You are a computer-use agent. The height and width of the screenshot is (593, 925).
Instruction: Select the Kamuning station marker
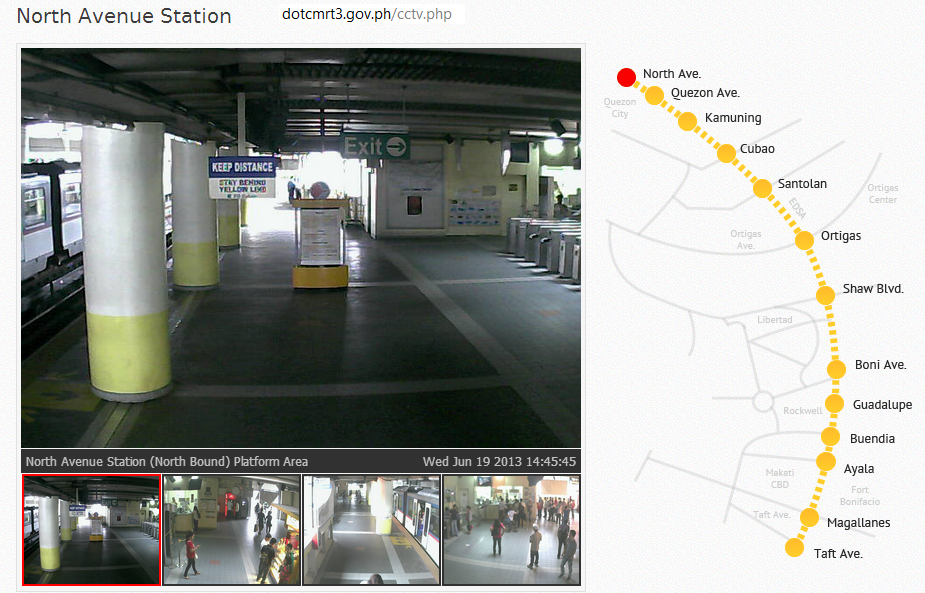[687, 120]
